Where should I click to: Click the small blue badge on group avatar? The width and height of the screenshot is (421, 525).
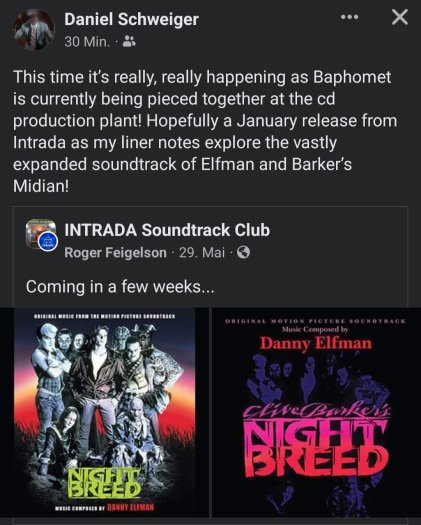point(49,242)
